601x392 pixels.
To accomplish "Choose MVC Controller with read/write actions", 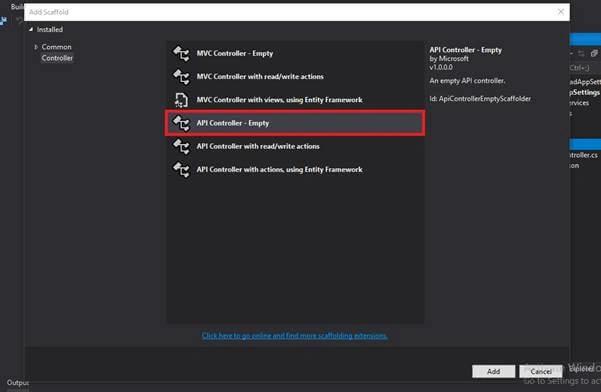I will tap(295, 77).
